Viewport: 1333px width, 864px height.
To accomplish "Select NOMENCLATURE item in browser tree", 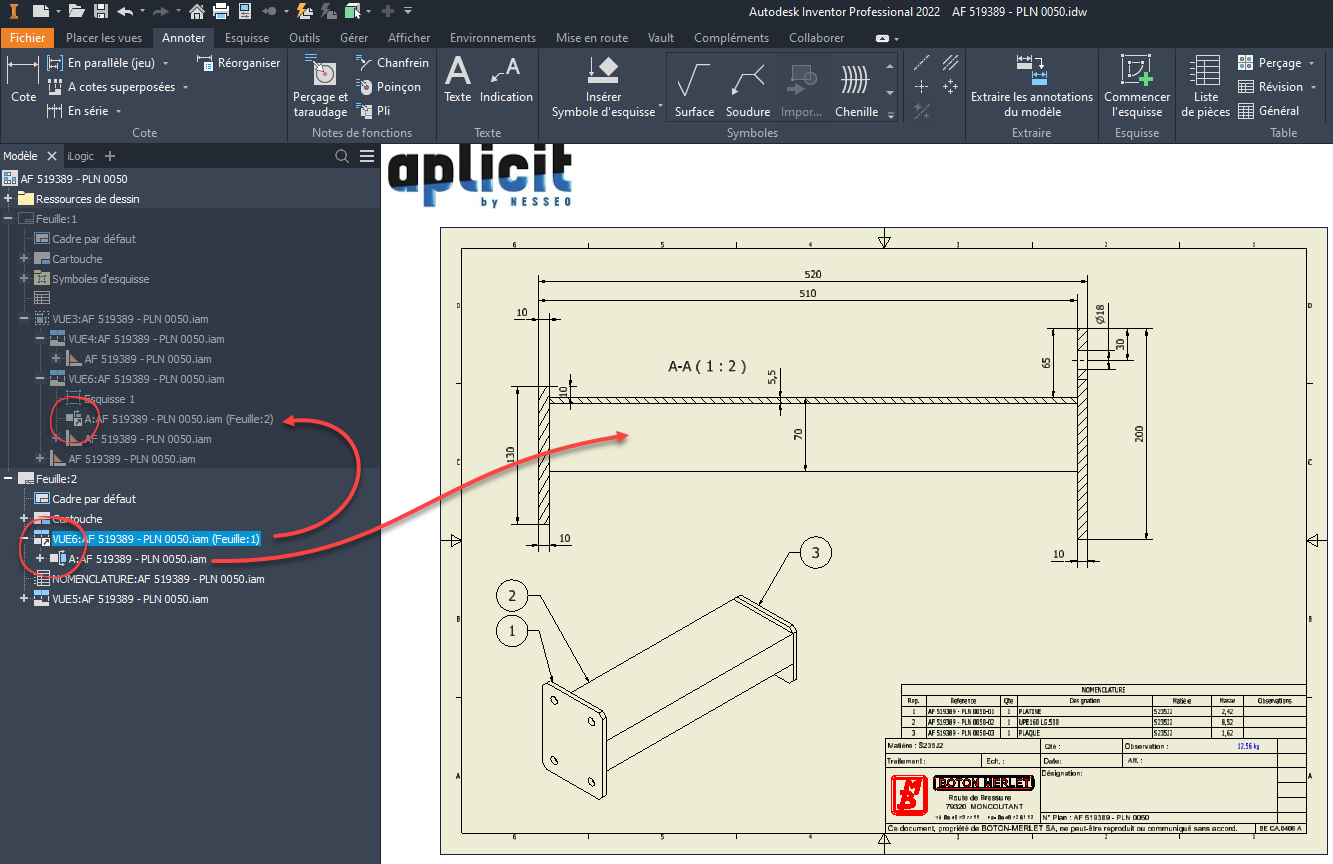I will (157, 579).
